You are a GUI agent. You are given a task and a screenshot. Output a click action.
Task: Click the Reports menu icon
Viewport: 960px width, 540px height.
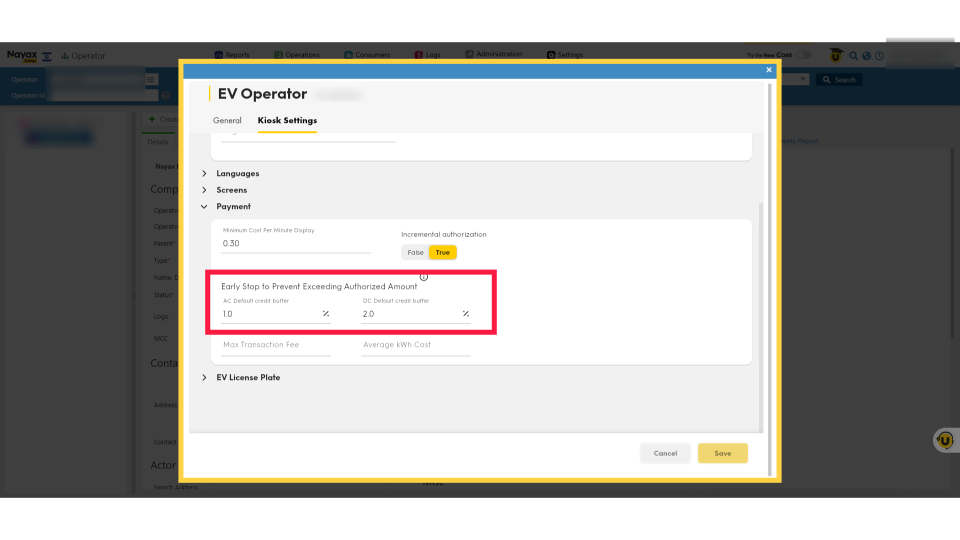(219, 55)
